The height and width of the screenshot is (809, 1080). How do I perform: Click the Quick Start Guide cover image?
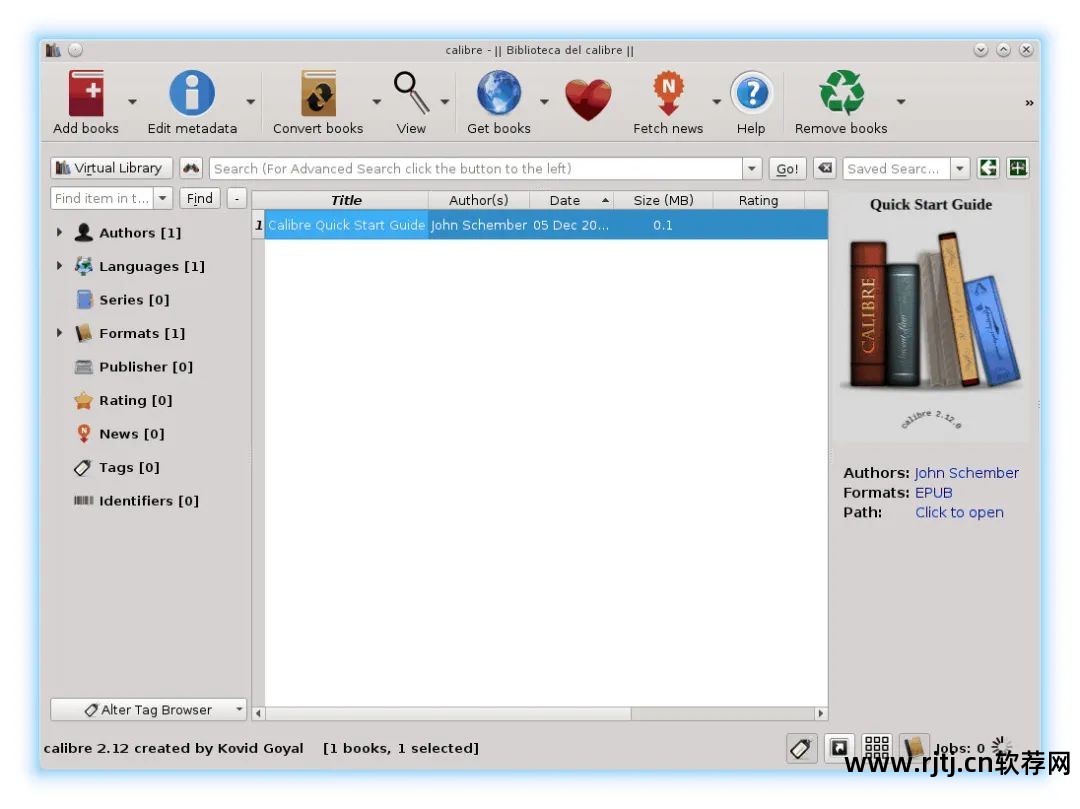[931, 315]
